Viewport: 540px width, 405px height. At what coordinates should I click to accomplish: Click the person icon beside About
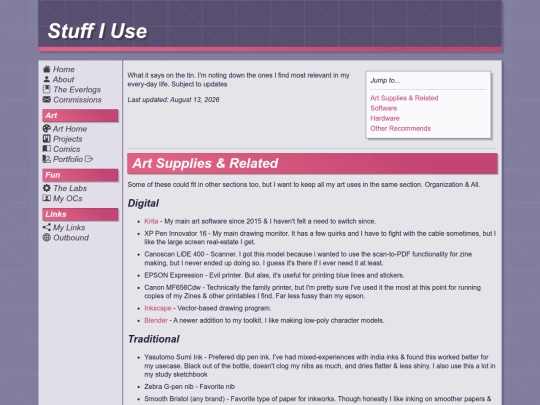(x=46, y=79)
